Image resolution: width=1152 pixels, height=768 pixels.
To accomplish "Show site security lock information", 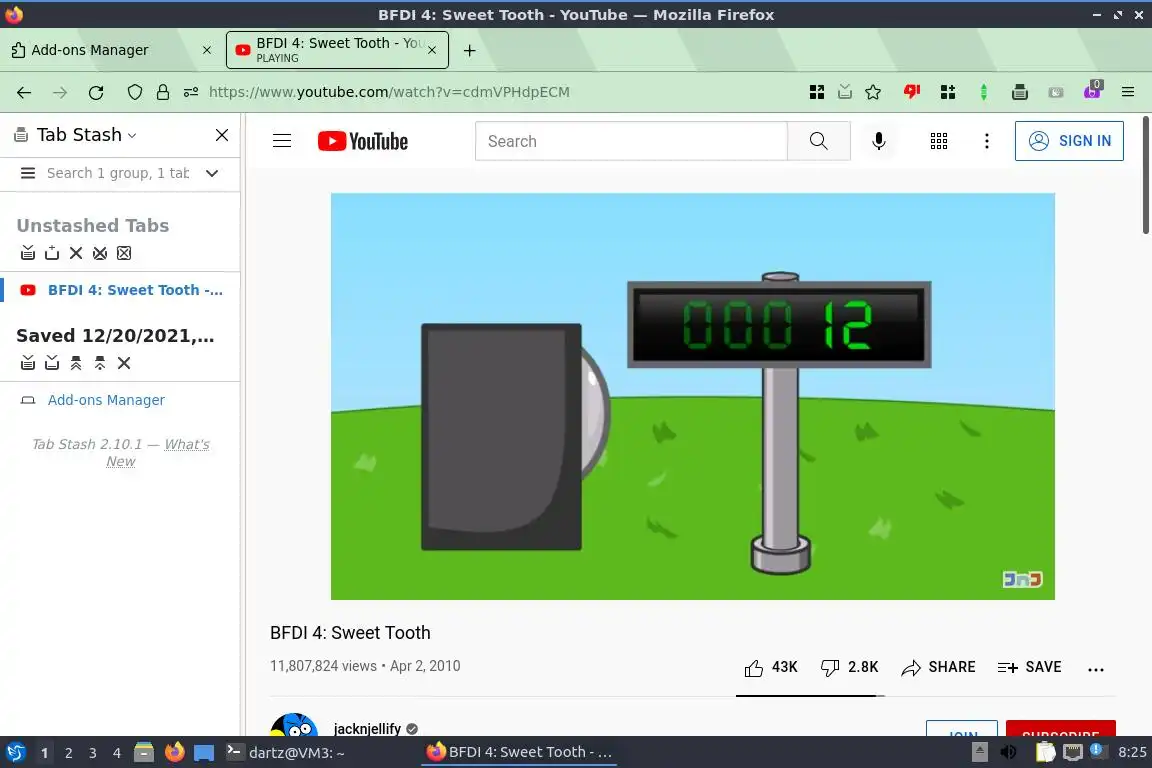I will [x=162, y=92].
